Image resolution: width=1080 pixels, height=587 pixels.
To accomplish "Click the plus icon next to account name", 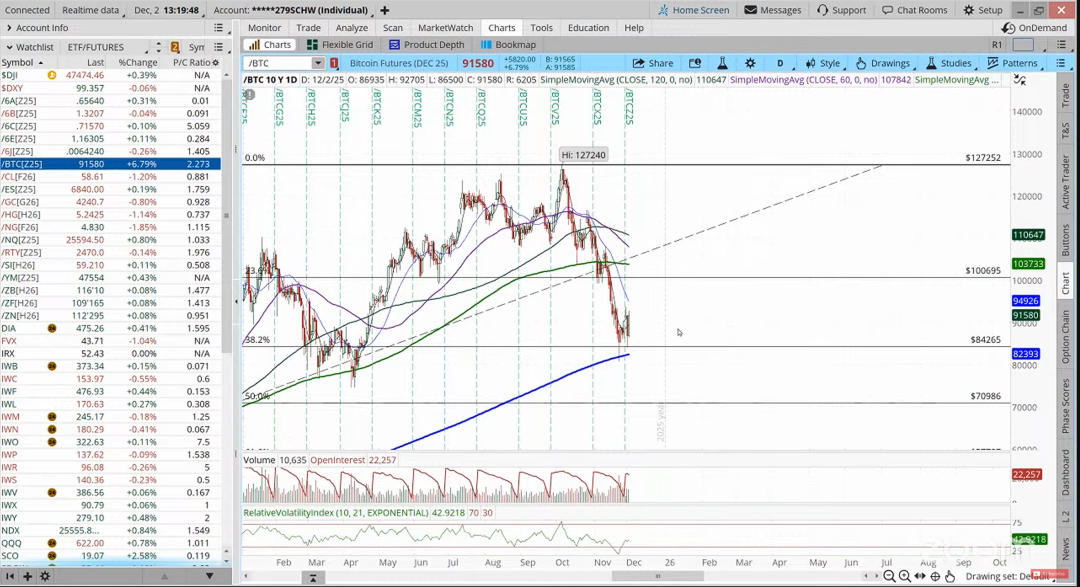I will (x=384, y=10).
